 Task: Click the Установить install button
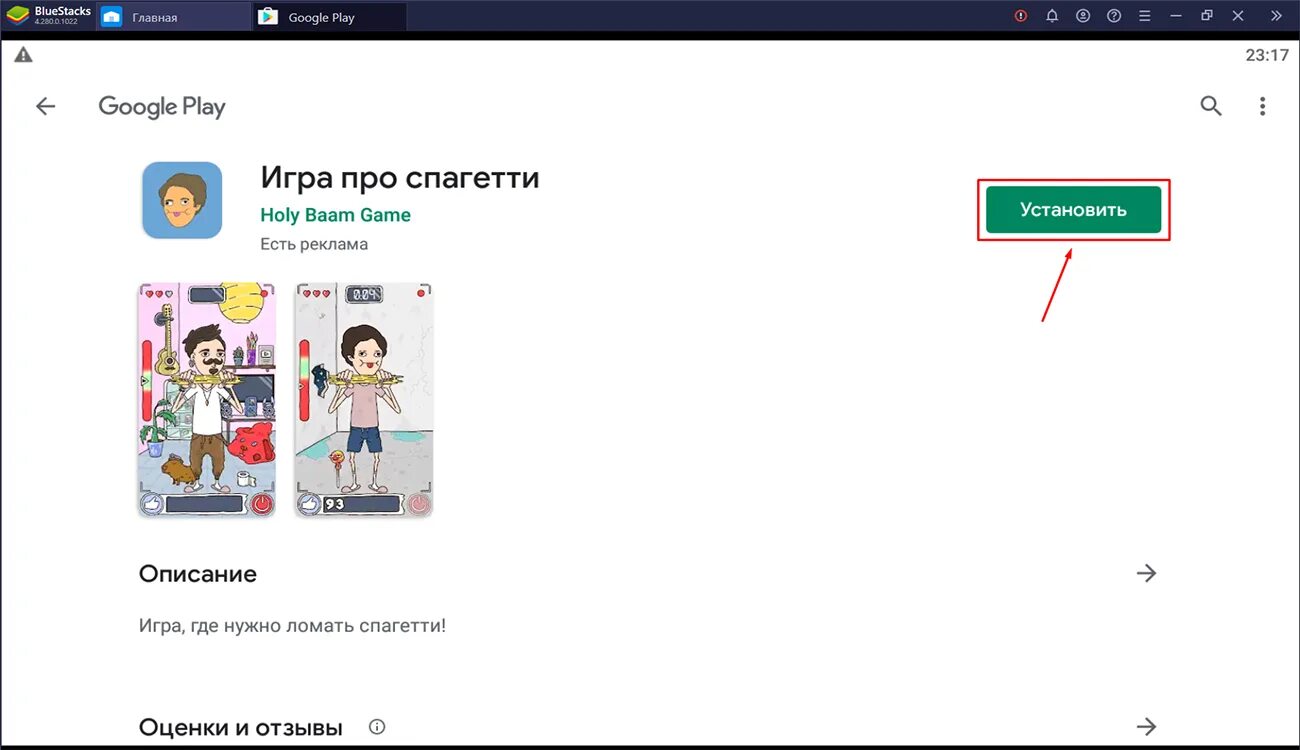[x=1073, y=210]
